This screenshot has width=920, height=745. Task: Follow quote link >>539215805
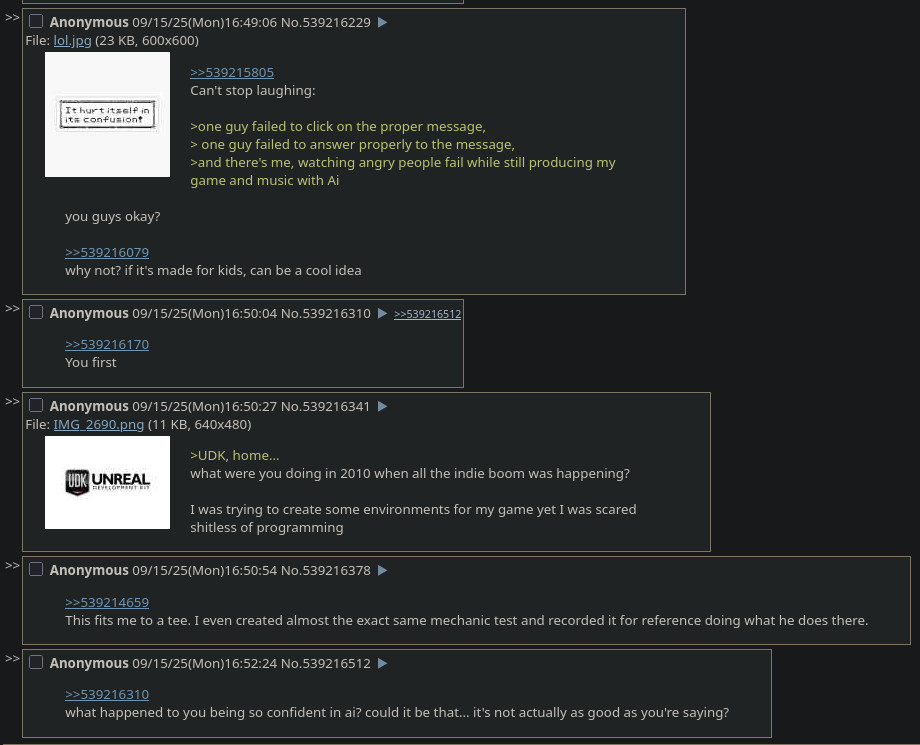pos(232,72)
